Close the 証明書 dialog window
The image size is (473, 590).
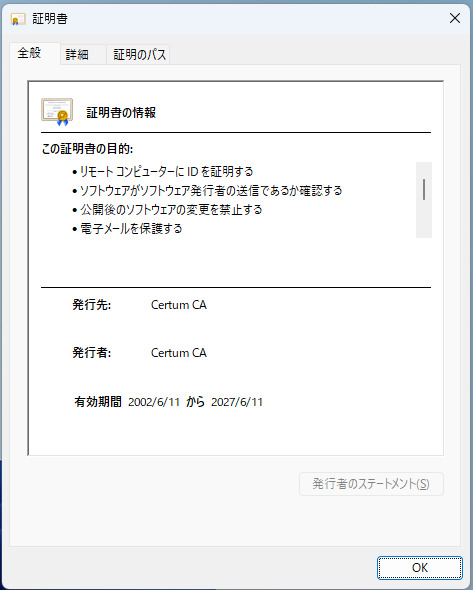(x=455, y=18)
